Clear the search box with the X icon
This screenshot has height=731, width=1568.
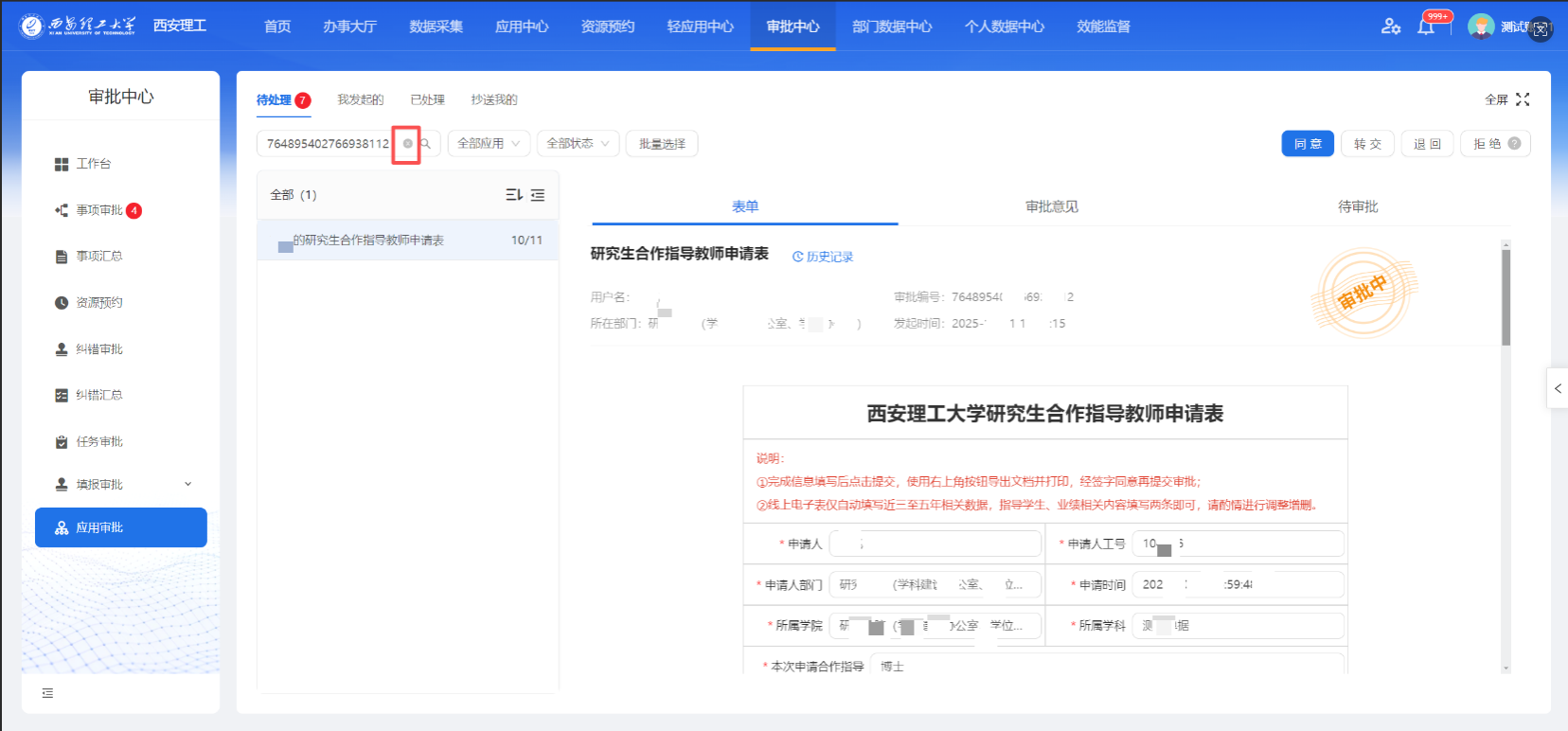(408, 144)
